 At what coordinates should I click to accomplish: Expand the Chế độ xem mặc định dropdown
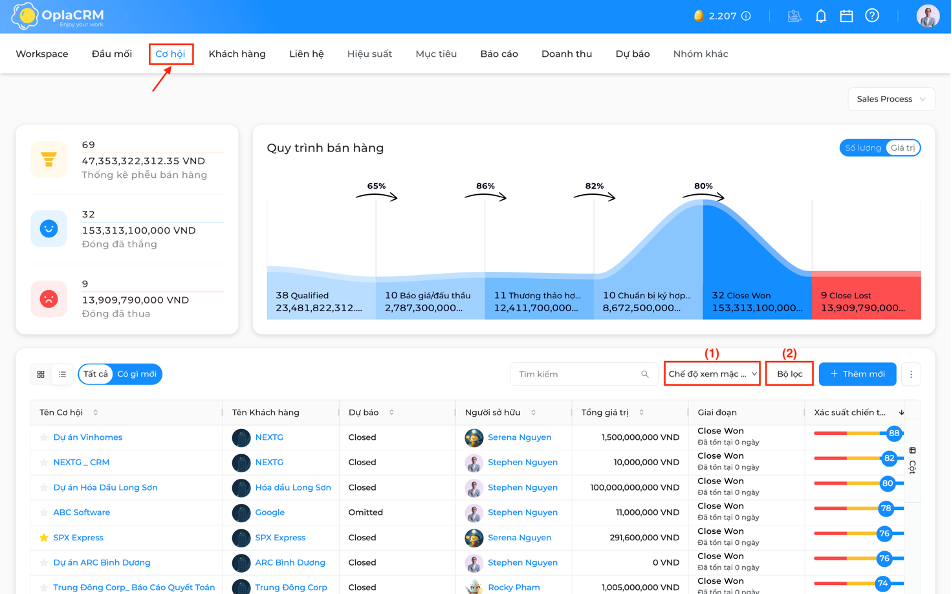712,374
